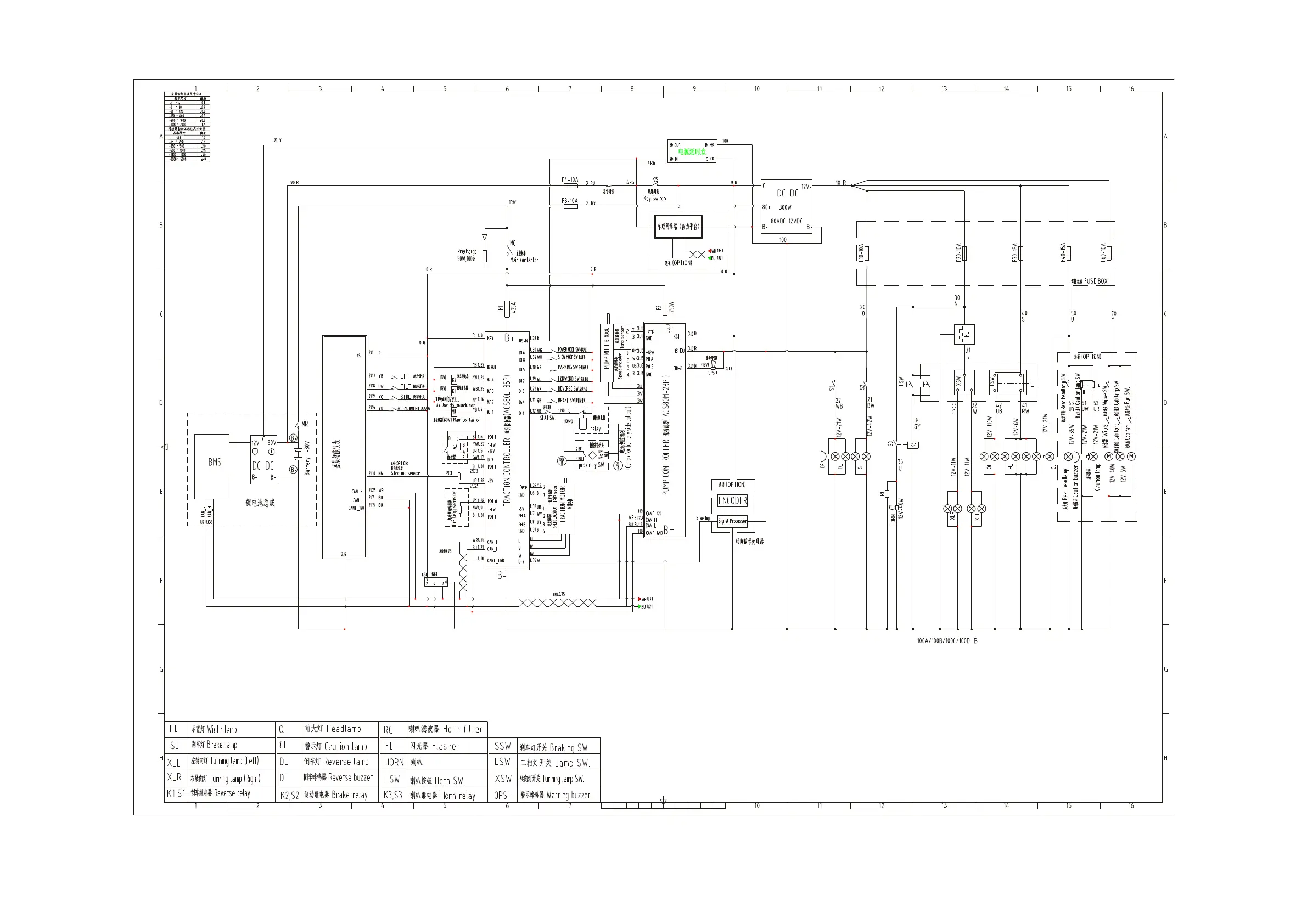Click the XSW turning lamp switch box
The width and height of the screenshot is (1307, 924).
(964, 382)
